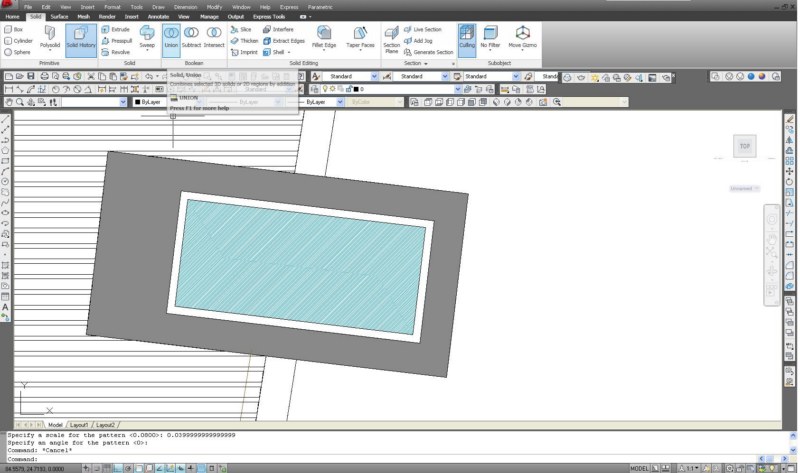The width and height of the screenshot is (800, 473).
Task: Open the File menu
Action: click(28, 7)
